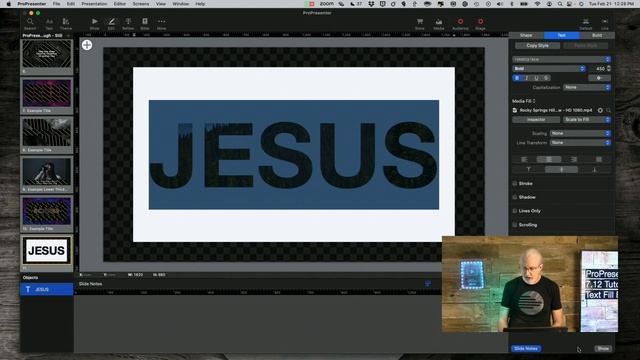This screenshot has width=640, height=360.
Task: Click the Live toolbar icon
Action: pyautogui.click(x=605, y=23)
